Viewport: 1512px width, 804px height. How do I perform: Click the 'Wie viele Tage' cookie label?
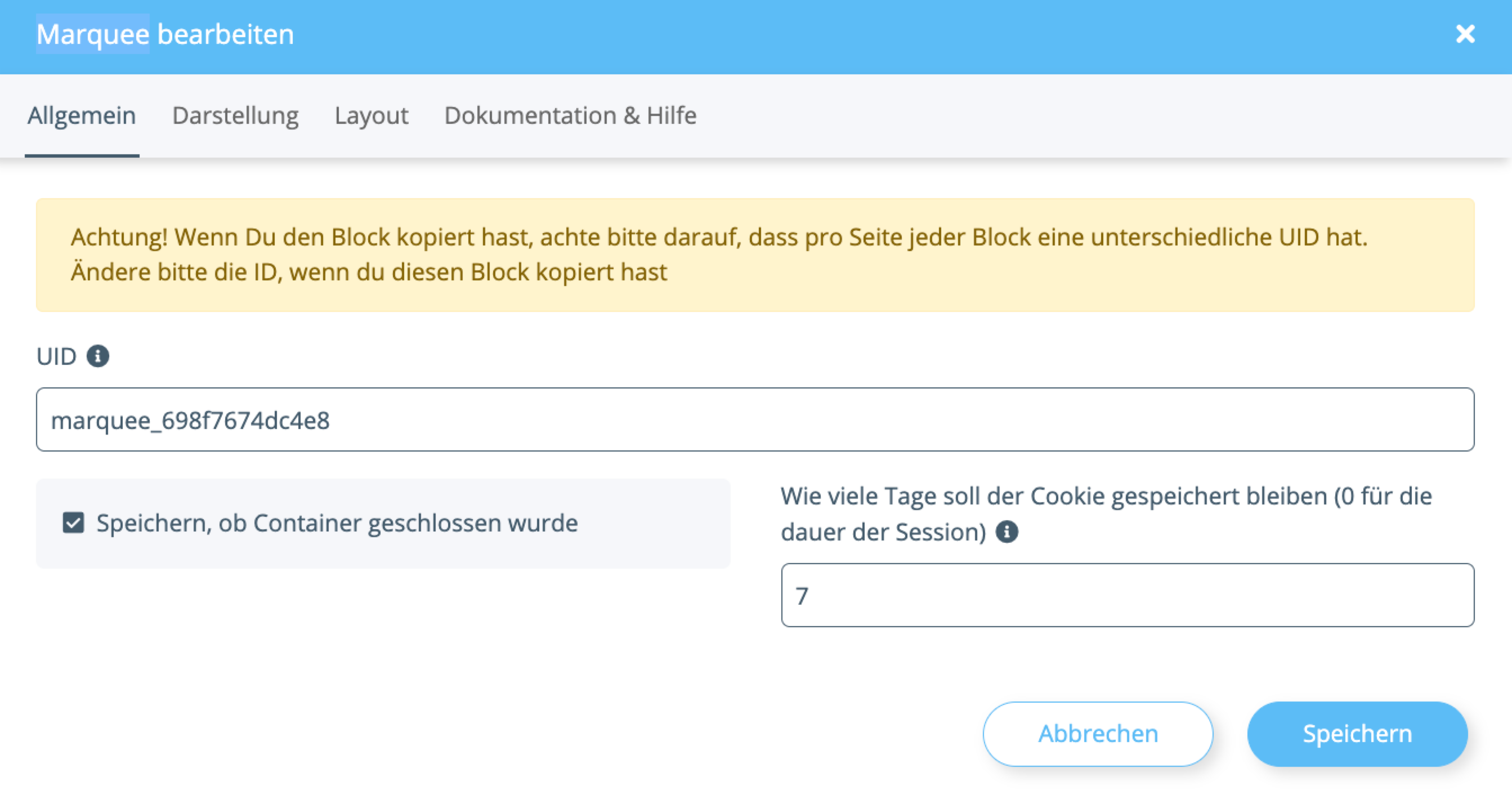point(1106,497)
